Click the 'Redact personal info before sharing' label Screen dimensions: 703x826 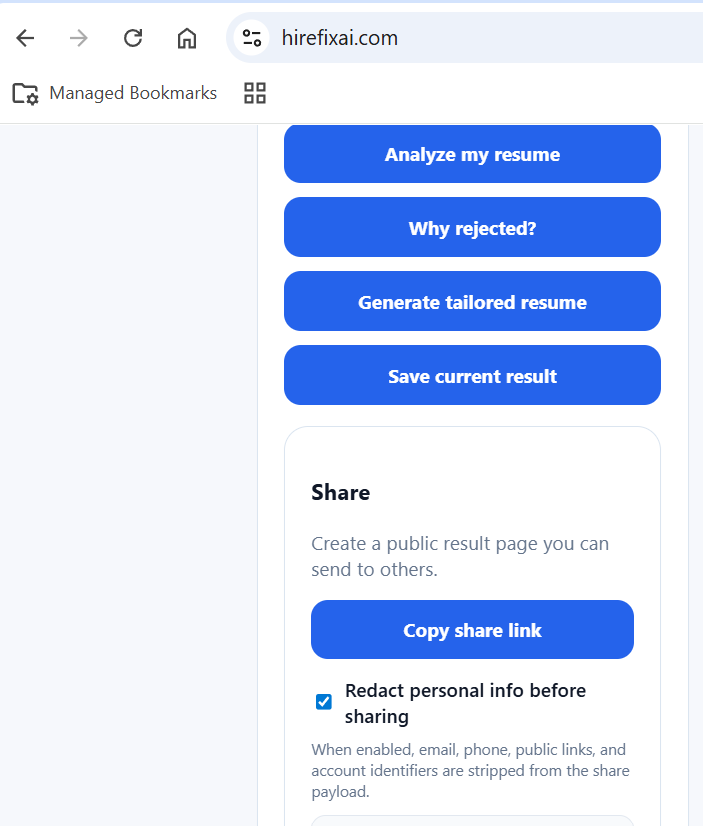(x=465, y=703)
